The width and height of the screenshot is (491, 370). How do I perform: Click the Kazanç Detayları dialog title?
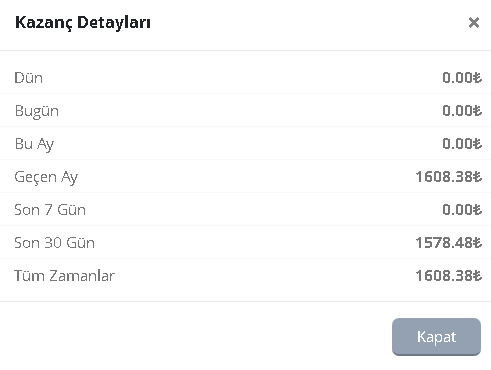coord(83,23)
